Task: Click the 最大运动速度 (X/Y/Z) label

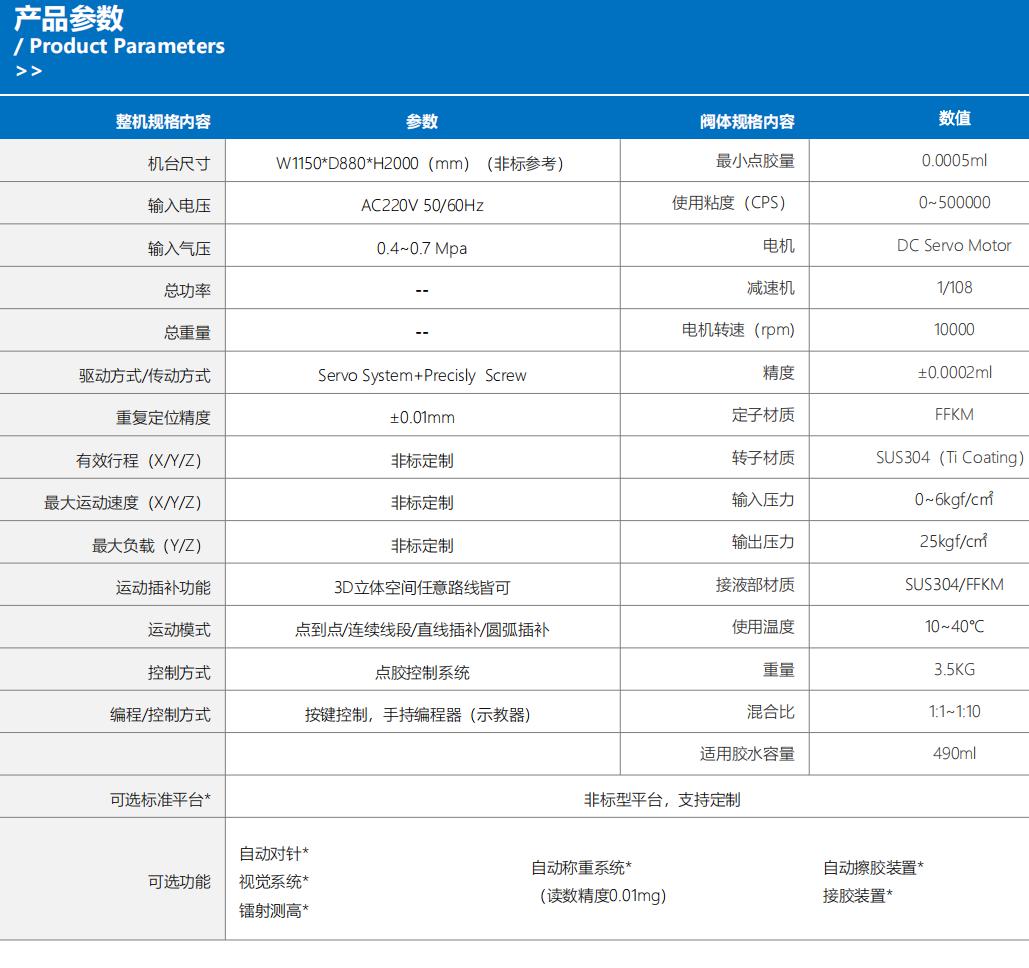Action: [124, 503]
